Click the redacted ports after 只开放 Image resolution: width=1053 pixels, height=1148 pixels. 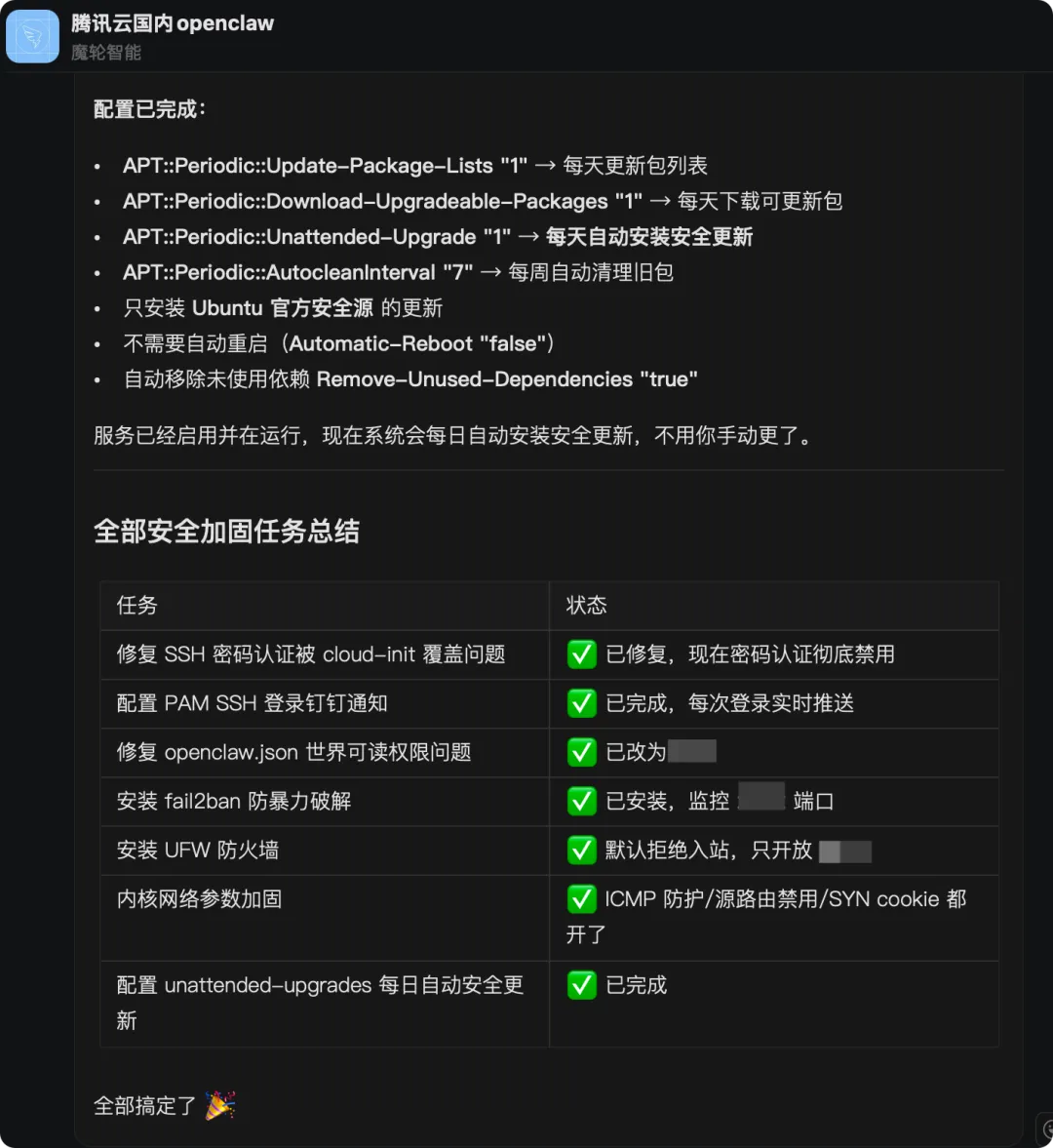[845, 851]
